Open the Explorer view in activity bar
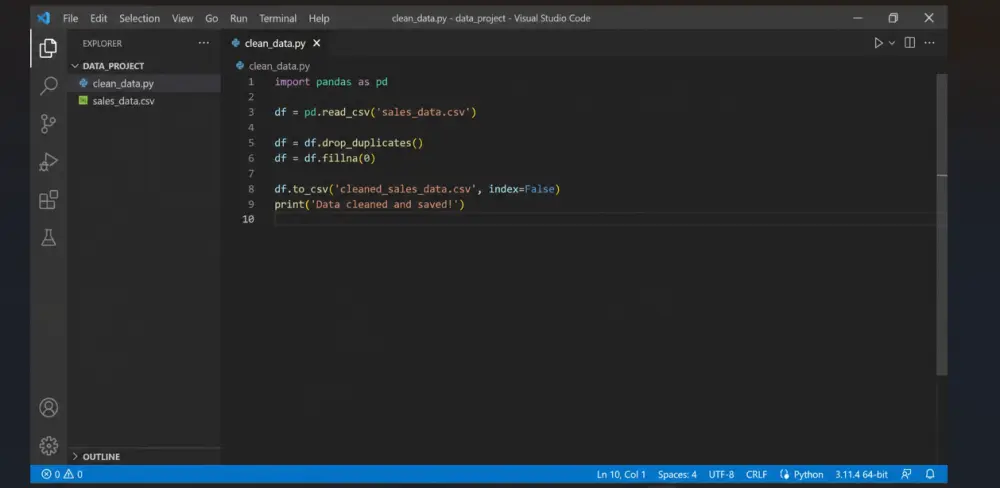 click(48, 48)
